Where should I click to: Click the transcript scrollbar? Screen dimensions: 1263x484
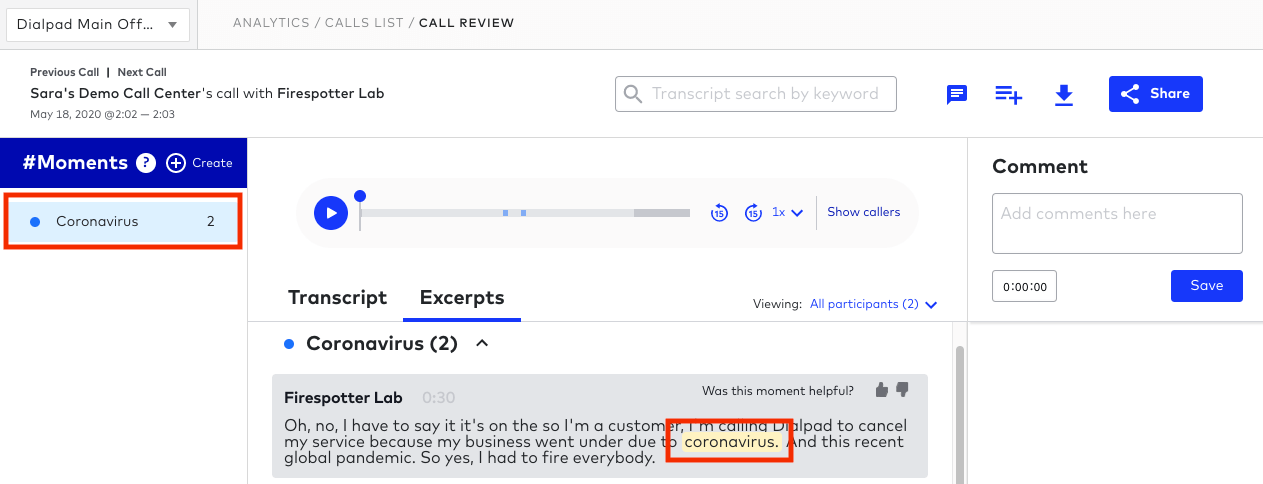pos(961,414)
